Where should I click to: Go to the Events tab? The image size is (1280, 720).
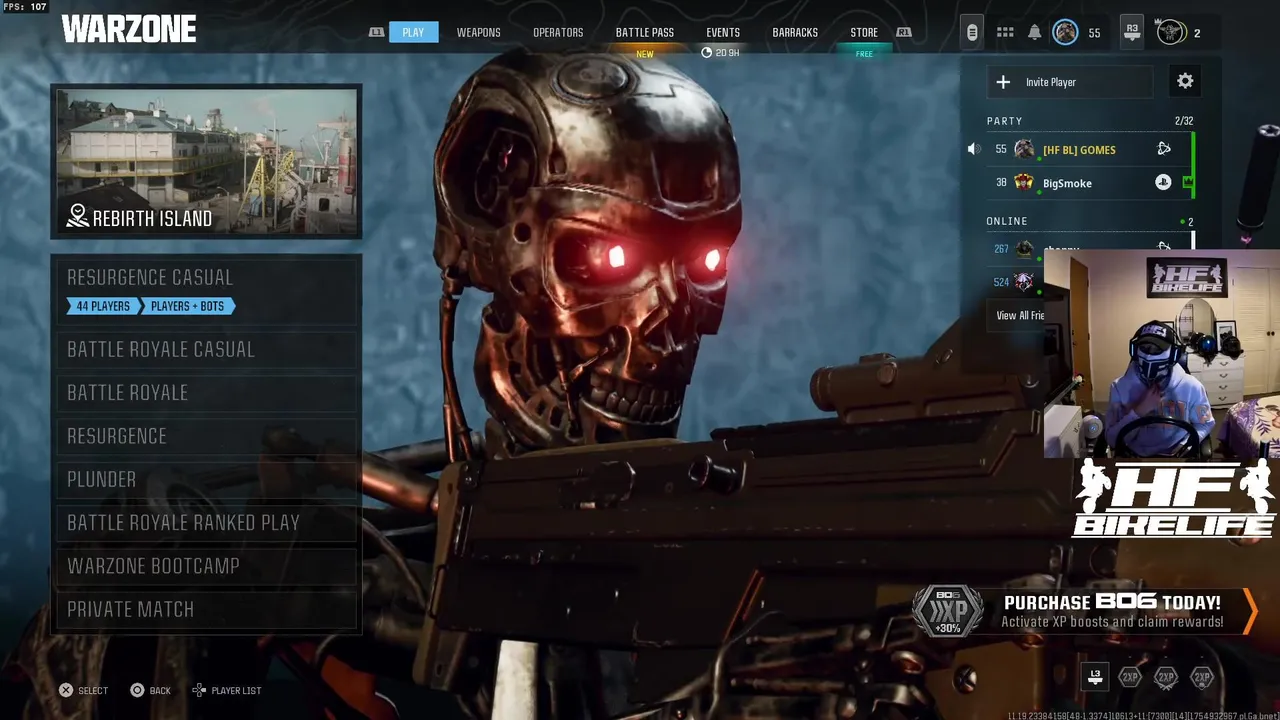point(723,32)
